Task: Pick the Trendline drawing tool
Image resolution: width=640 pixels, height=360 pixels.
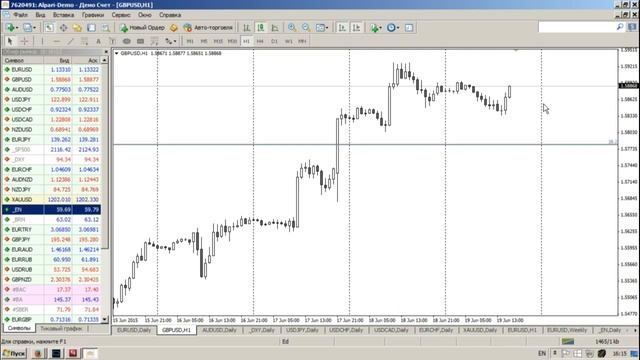Action: pyautogui.click(x=71, y=41)
